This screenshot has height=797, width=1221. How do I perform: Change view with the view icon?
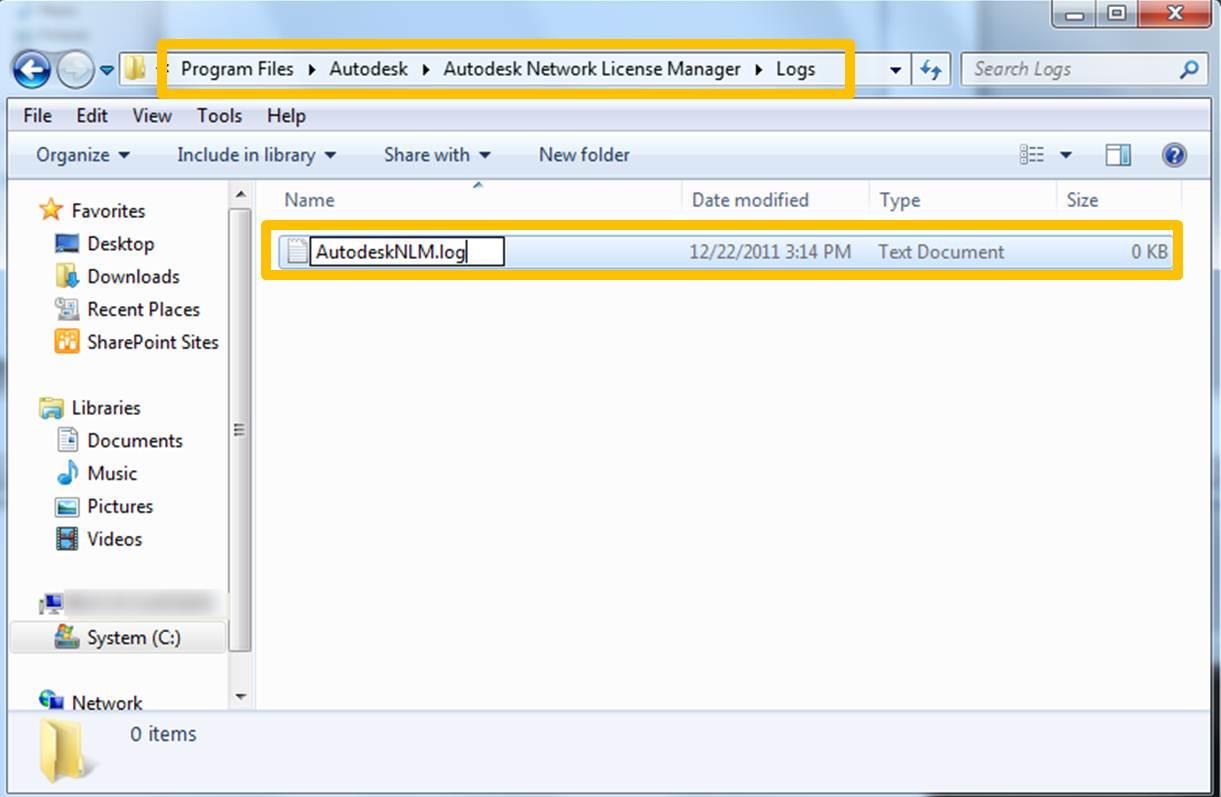tap(1031, 155)
